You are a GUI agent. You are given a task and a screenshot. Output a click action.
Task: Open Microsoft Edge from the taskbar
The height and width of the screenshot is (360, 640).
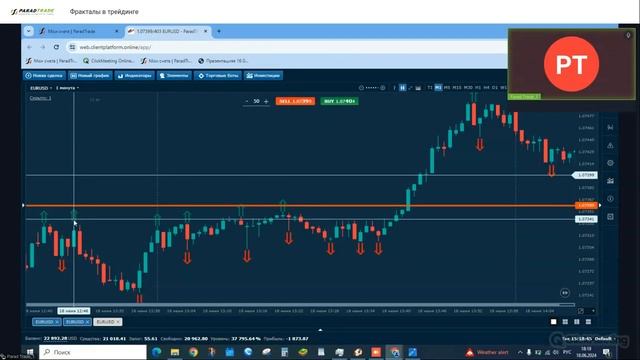[x=157, y=352]
